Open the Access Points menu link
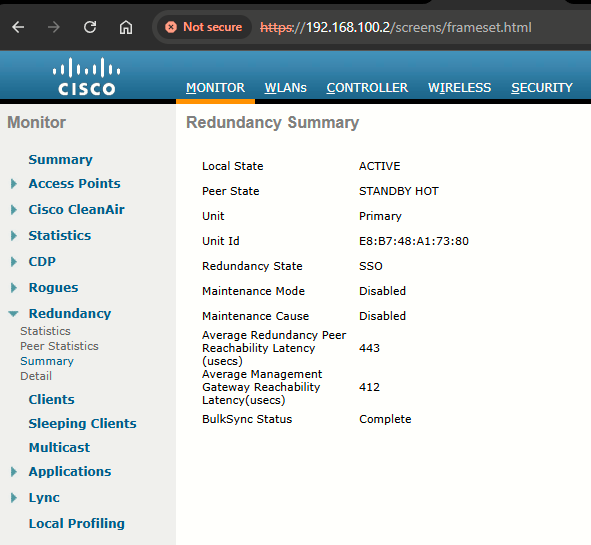This screenshot has width=591, height=545. [74, 184]
